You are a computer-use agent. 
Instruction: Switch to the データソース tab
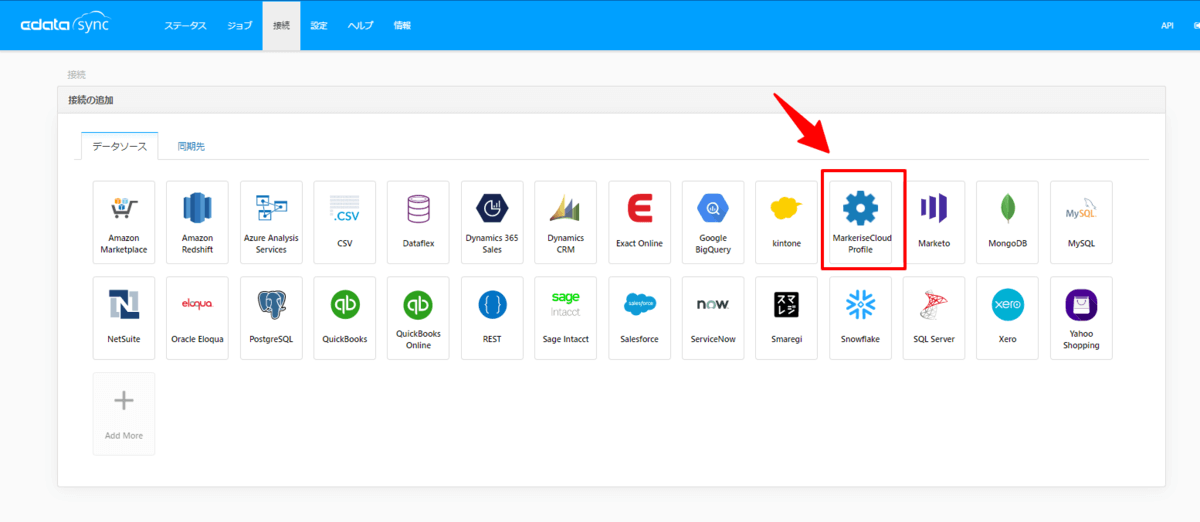pos(119,146)
